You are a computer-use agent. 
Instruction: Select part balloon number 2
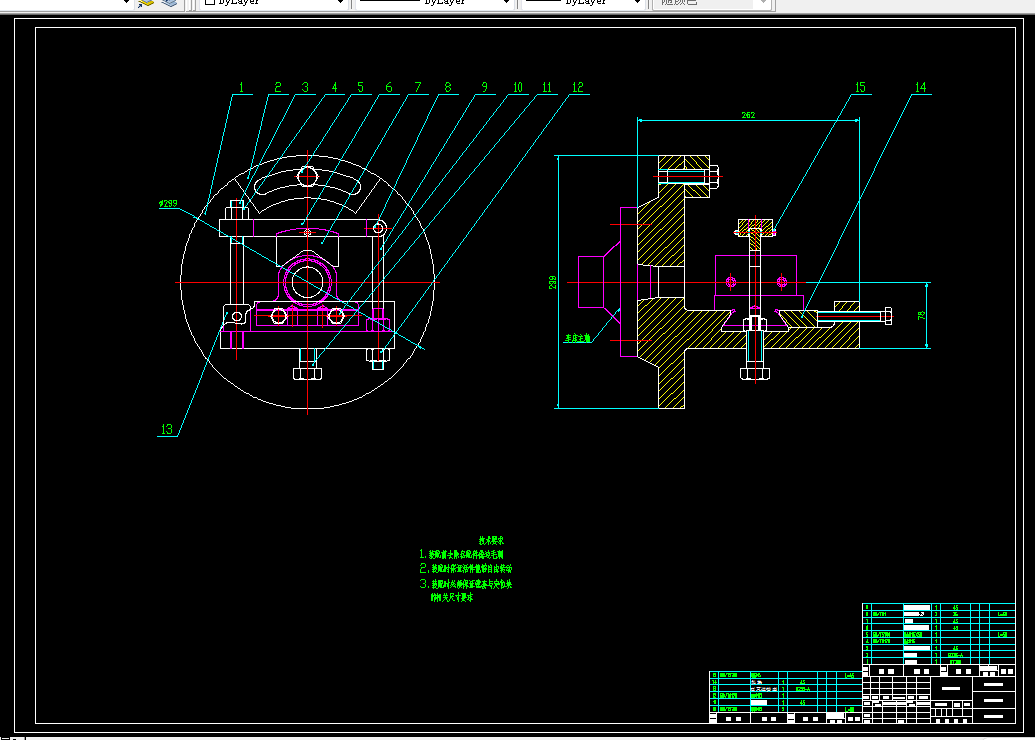(x=278, y=87)
